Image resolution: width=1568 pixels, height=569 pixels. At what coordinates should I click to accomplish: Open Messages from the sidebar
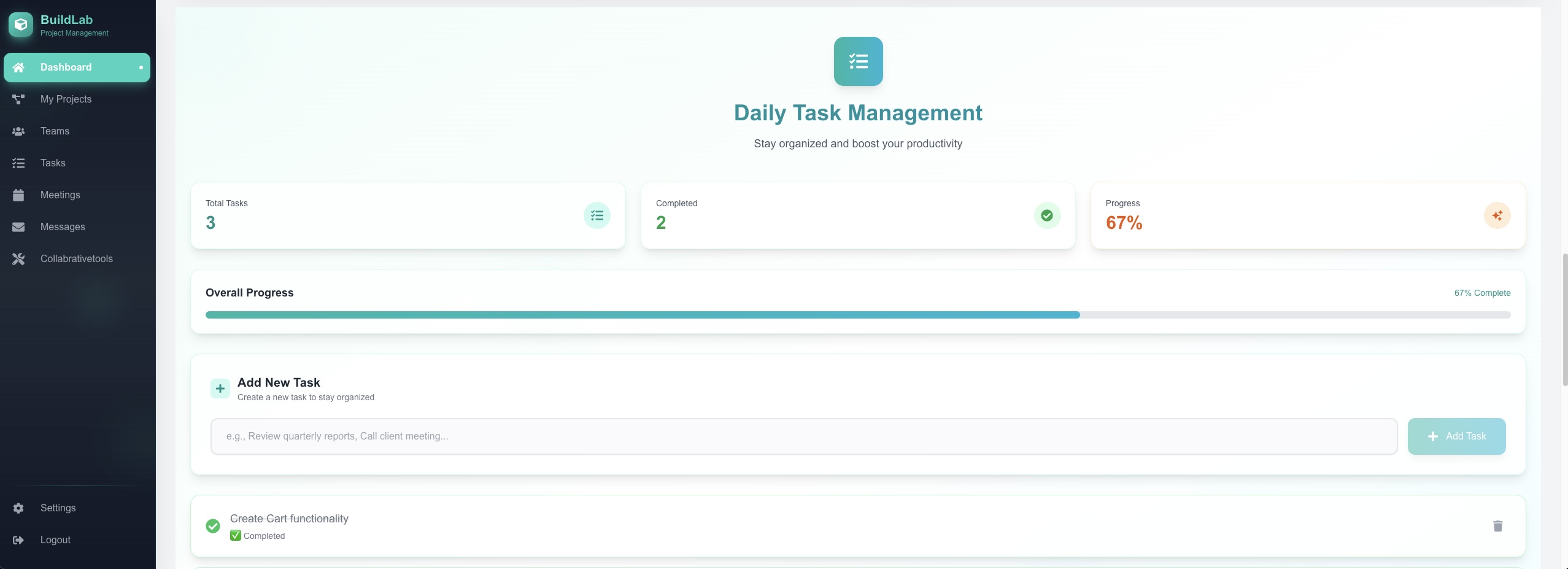63,227
